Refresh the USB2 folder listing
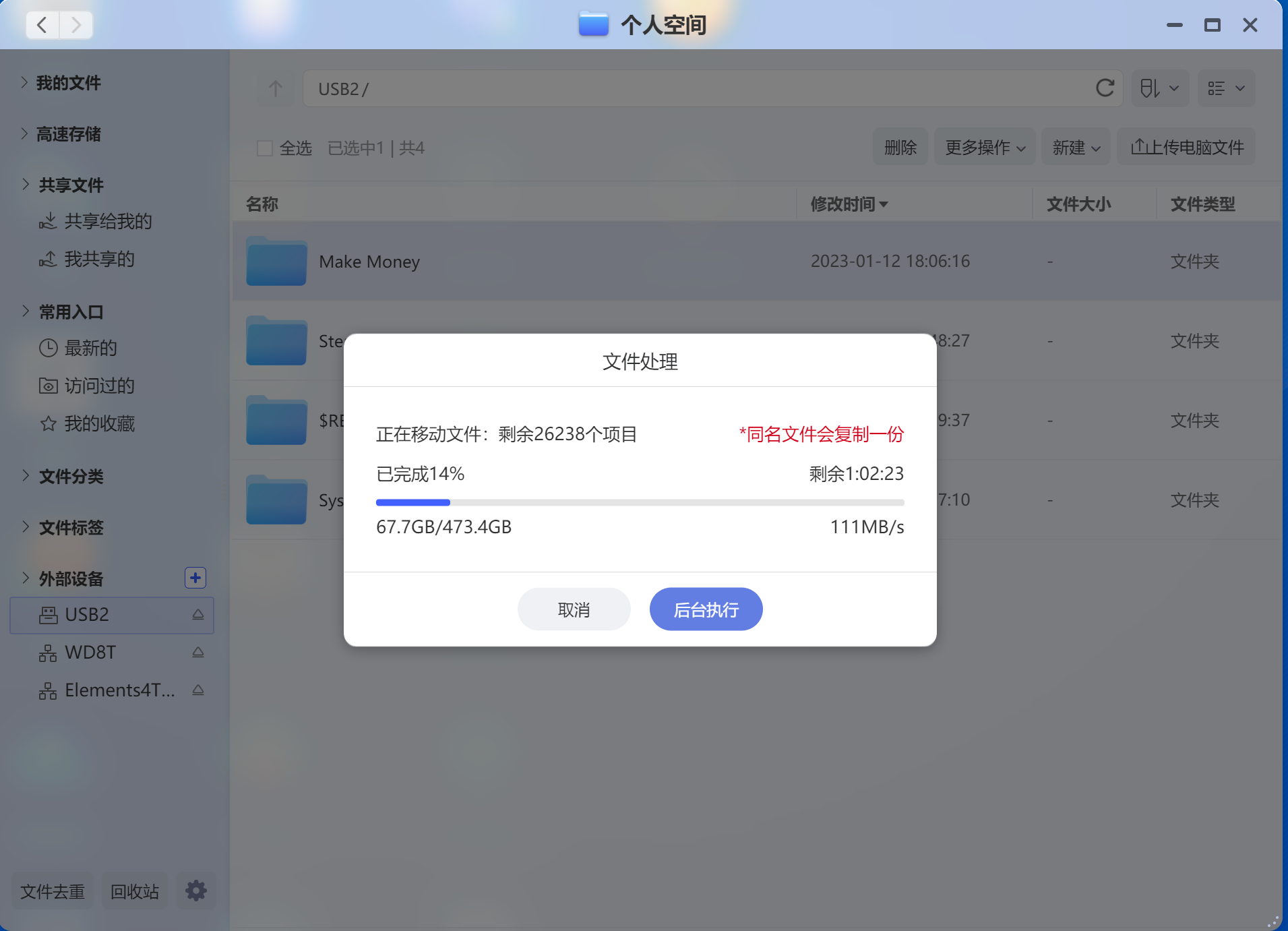The width and height of the screenshot is (1288, 931). coord(1105,88)
